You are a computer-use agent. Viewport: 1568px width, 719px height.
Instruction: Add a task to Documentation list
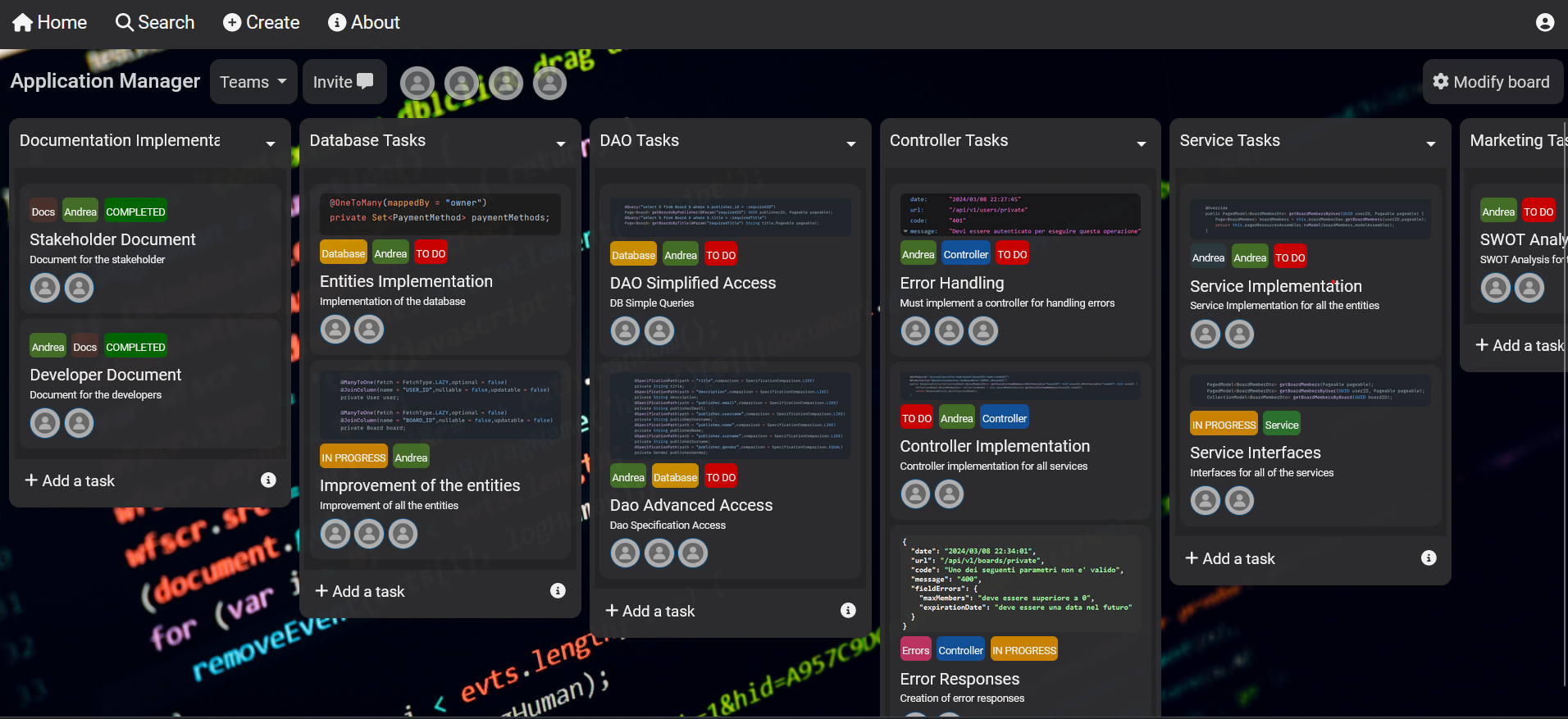coord(70,480)
